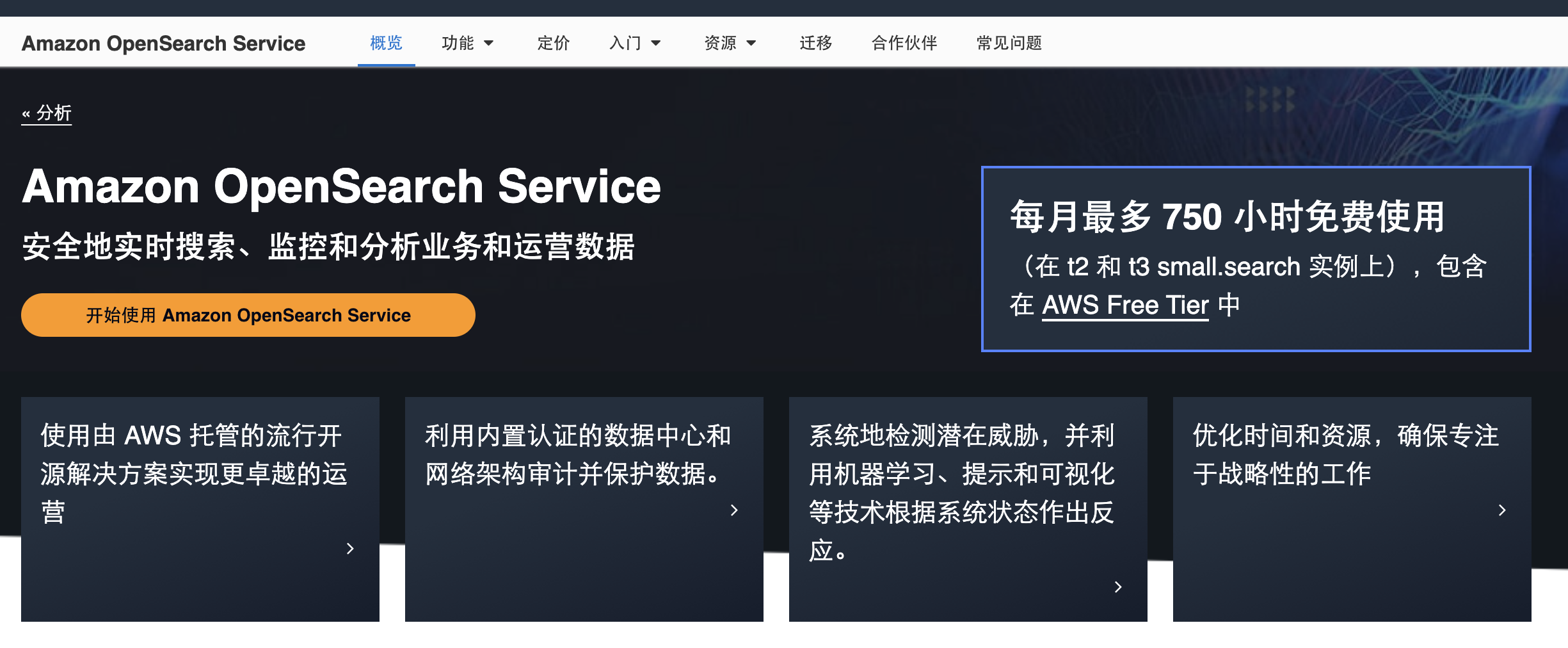Open the 合作伙伴 partners page
The image size is (1568, 648).
(904, 43)
